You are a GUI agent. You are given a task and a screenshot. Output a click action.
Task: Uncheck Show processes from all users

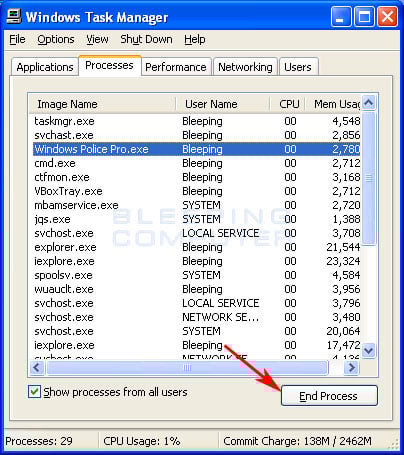34,392
